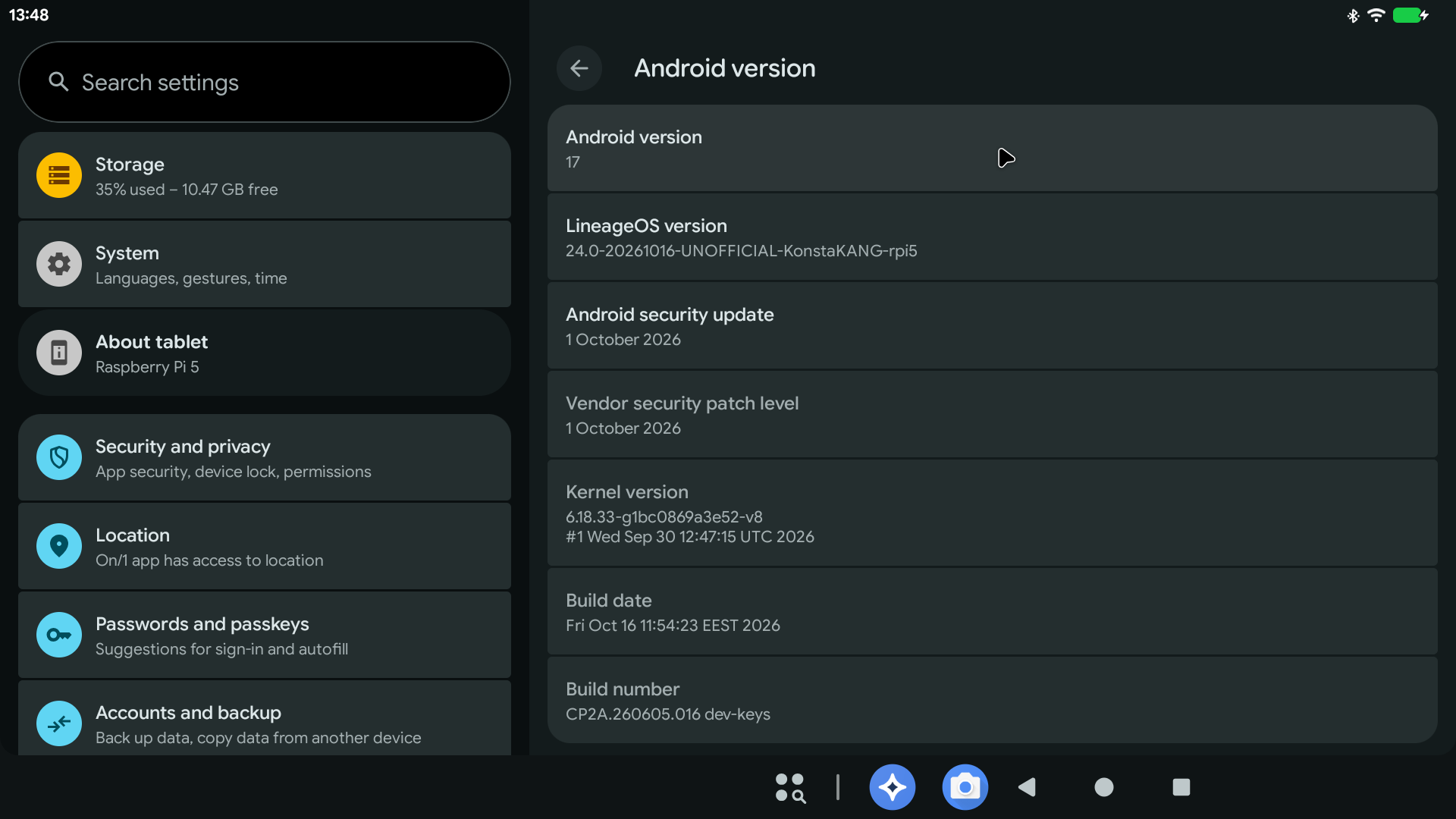Screen dimensions: 1456x819
Task: Focus the Search settings field
Action: pyautogui.click(x=265, y=82)
